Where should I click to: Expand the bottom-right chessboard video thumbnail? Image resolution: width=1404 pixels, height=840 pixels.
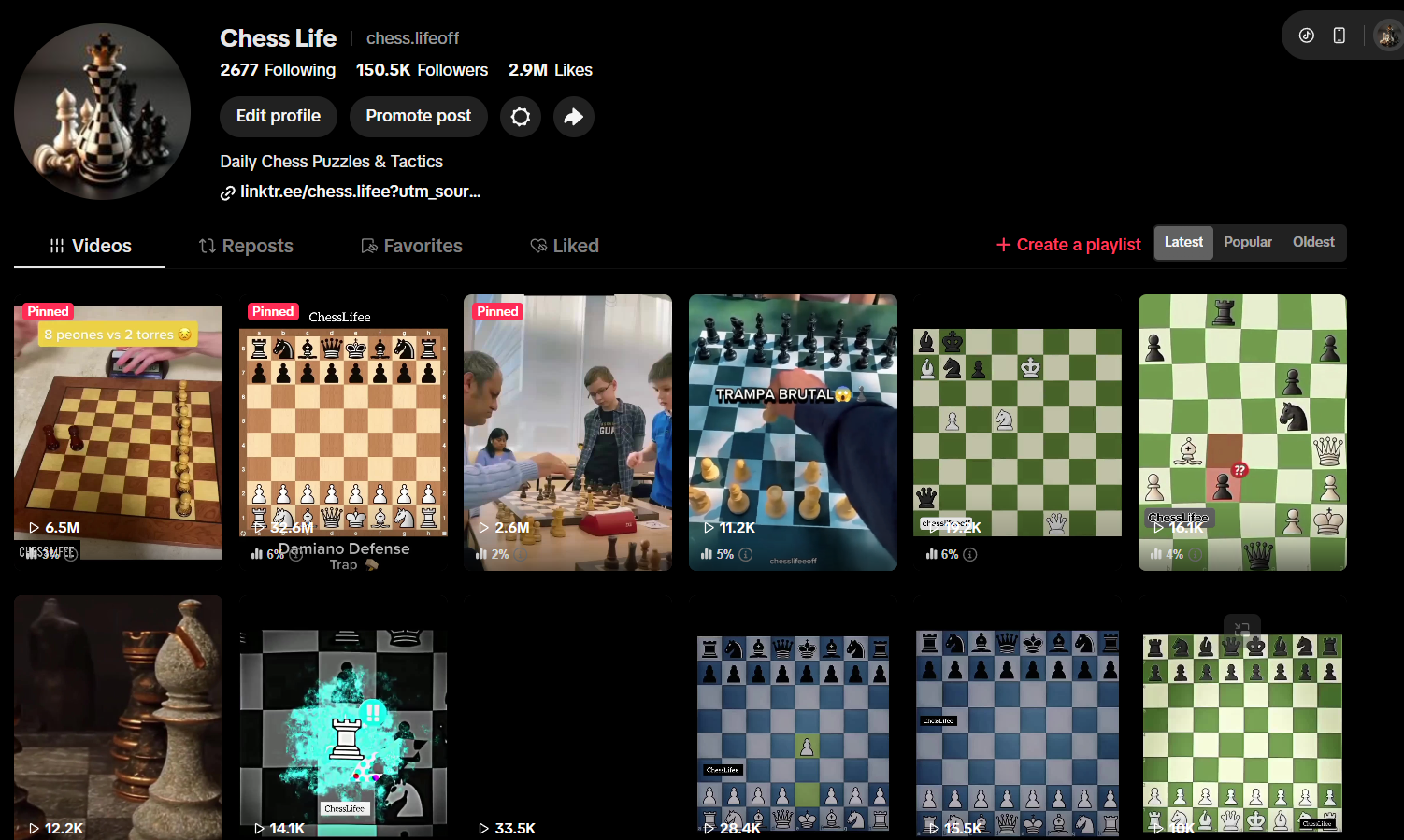click(x=1242, y=629)
